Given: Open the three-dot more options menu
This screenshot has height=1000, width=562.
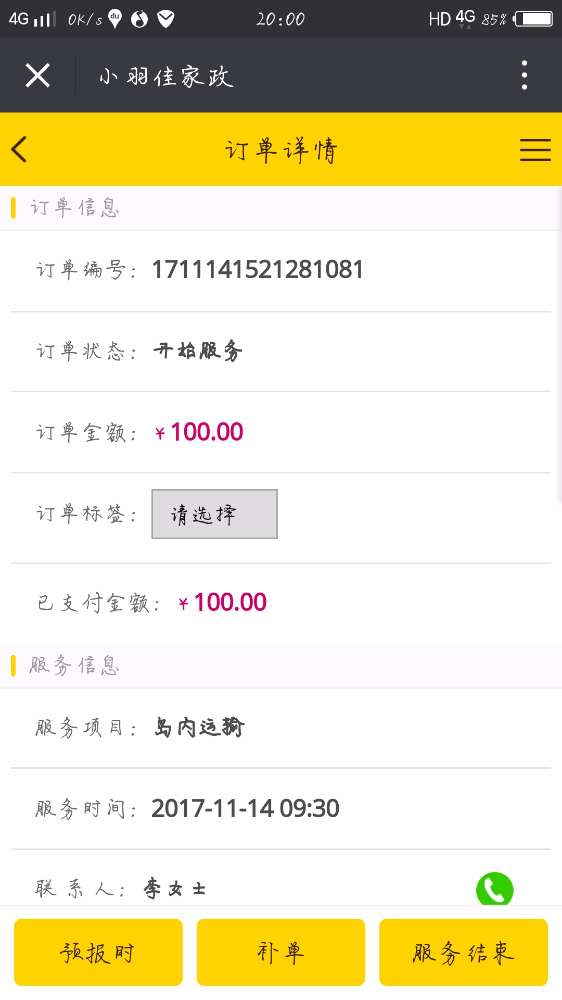Looking at the screenshot, I should coord(524,75).
